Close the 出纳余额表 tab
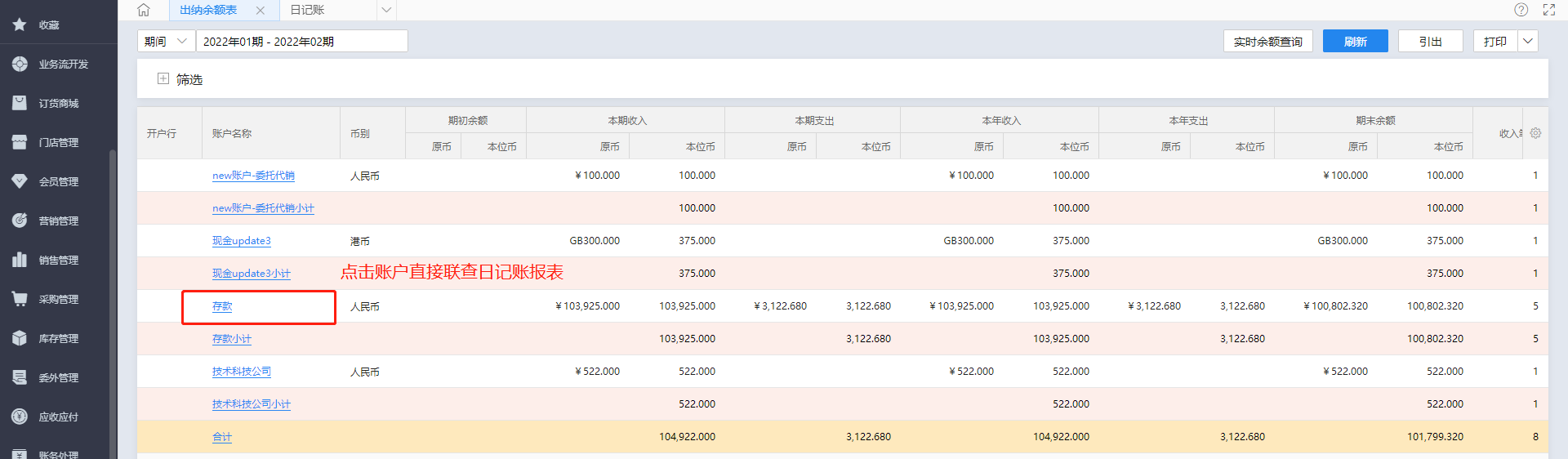Screen dimensions: 1568x459 [x=260, y=11]
